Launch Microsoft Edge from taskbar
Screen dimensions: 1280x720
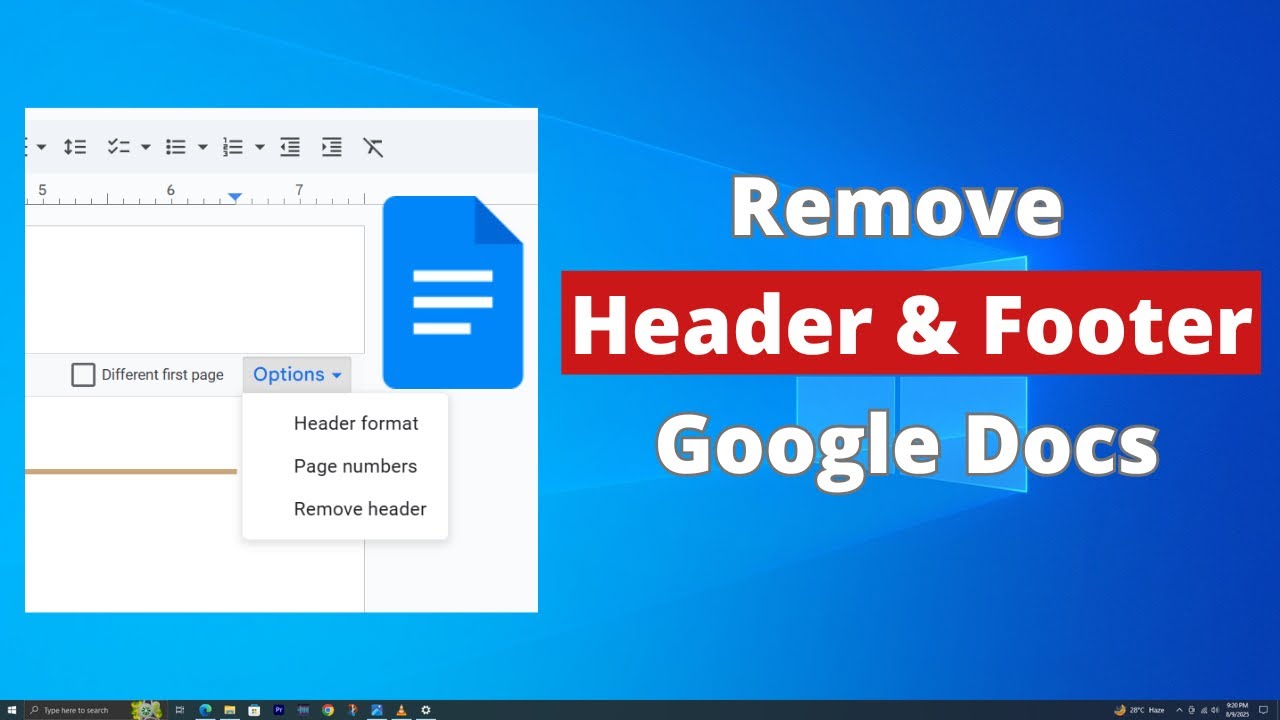[x=205, y=710]
